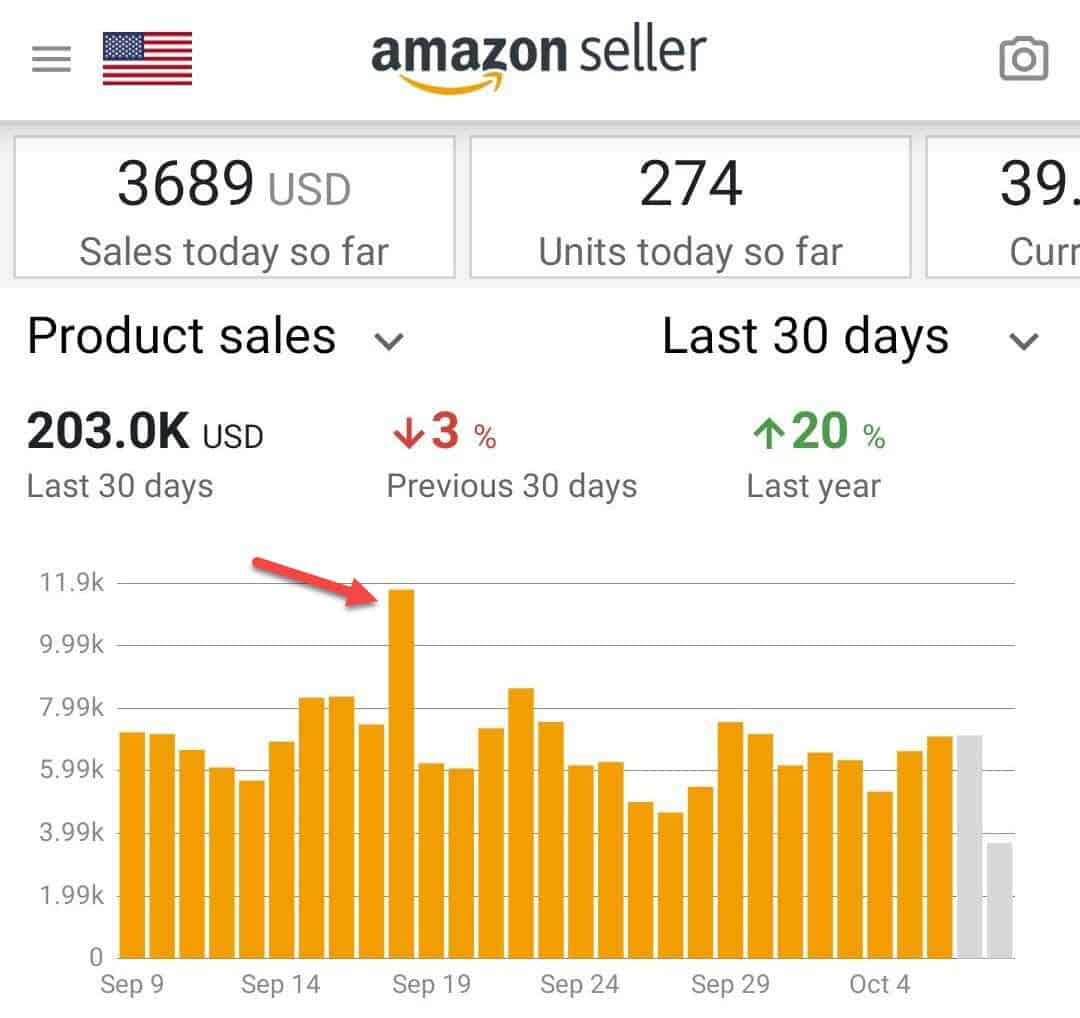This screenshot has height=1018, width=1080.
Task: Open the hamburger menu
Action: pos(51,60)
